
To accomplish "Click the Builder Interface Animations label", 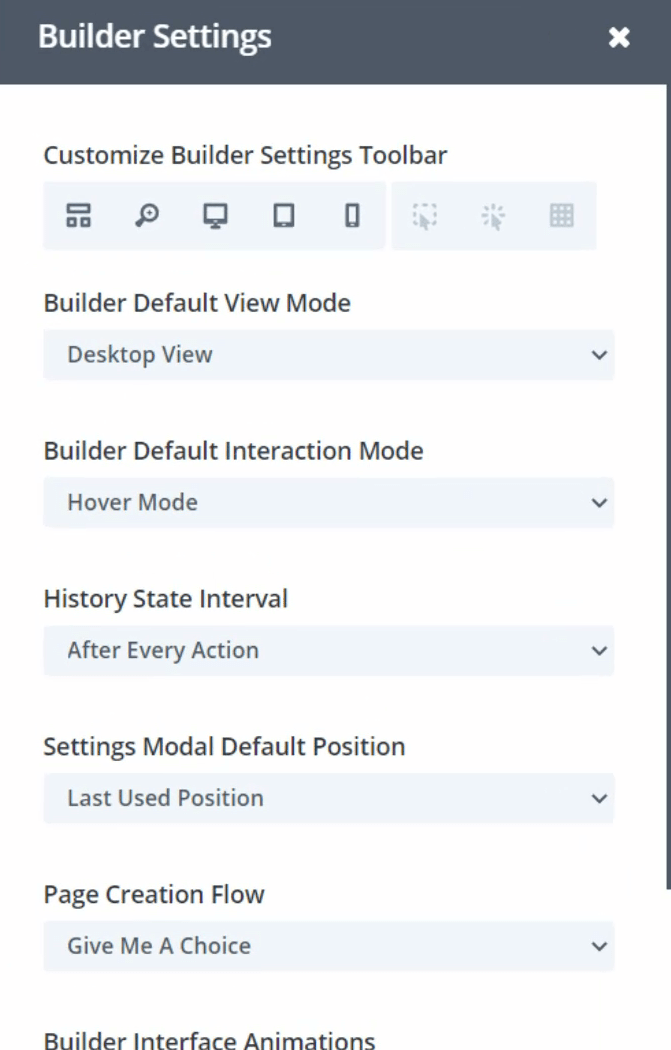I will point(209,1040).
